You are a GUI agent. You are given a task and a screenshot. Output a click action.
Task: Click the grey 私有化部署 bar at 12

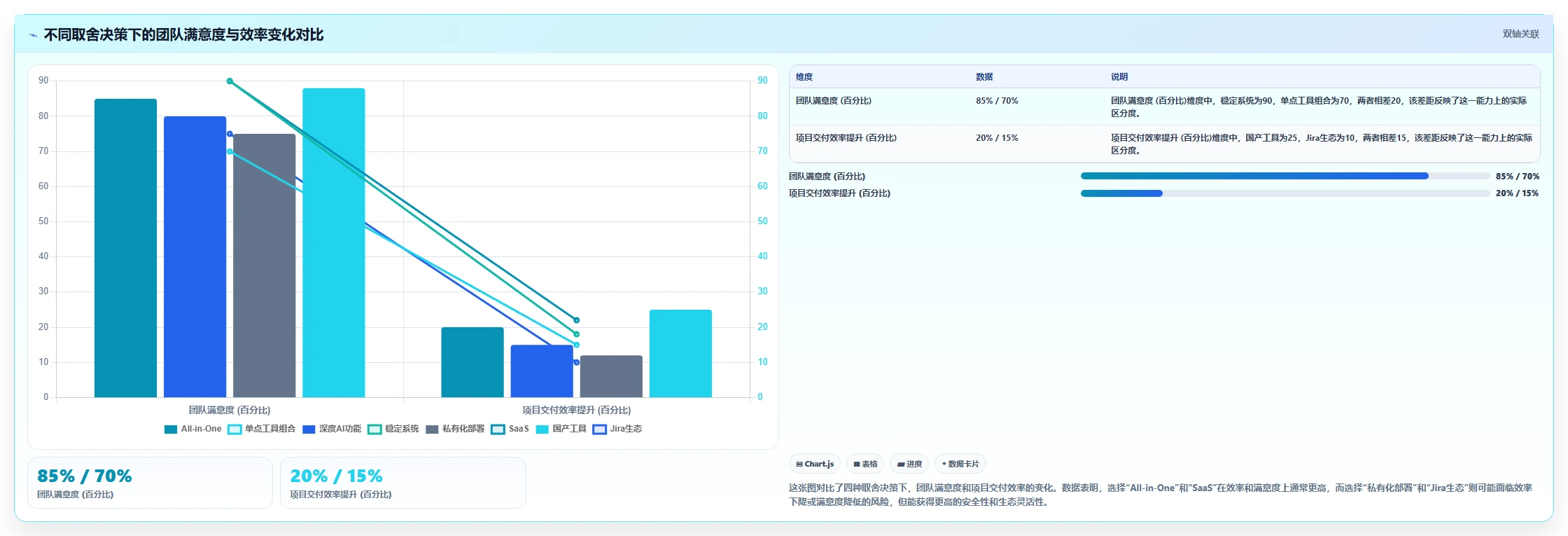tap(611, 376)
